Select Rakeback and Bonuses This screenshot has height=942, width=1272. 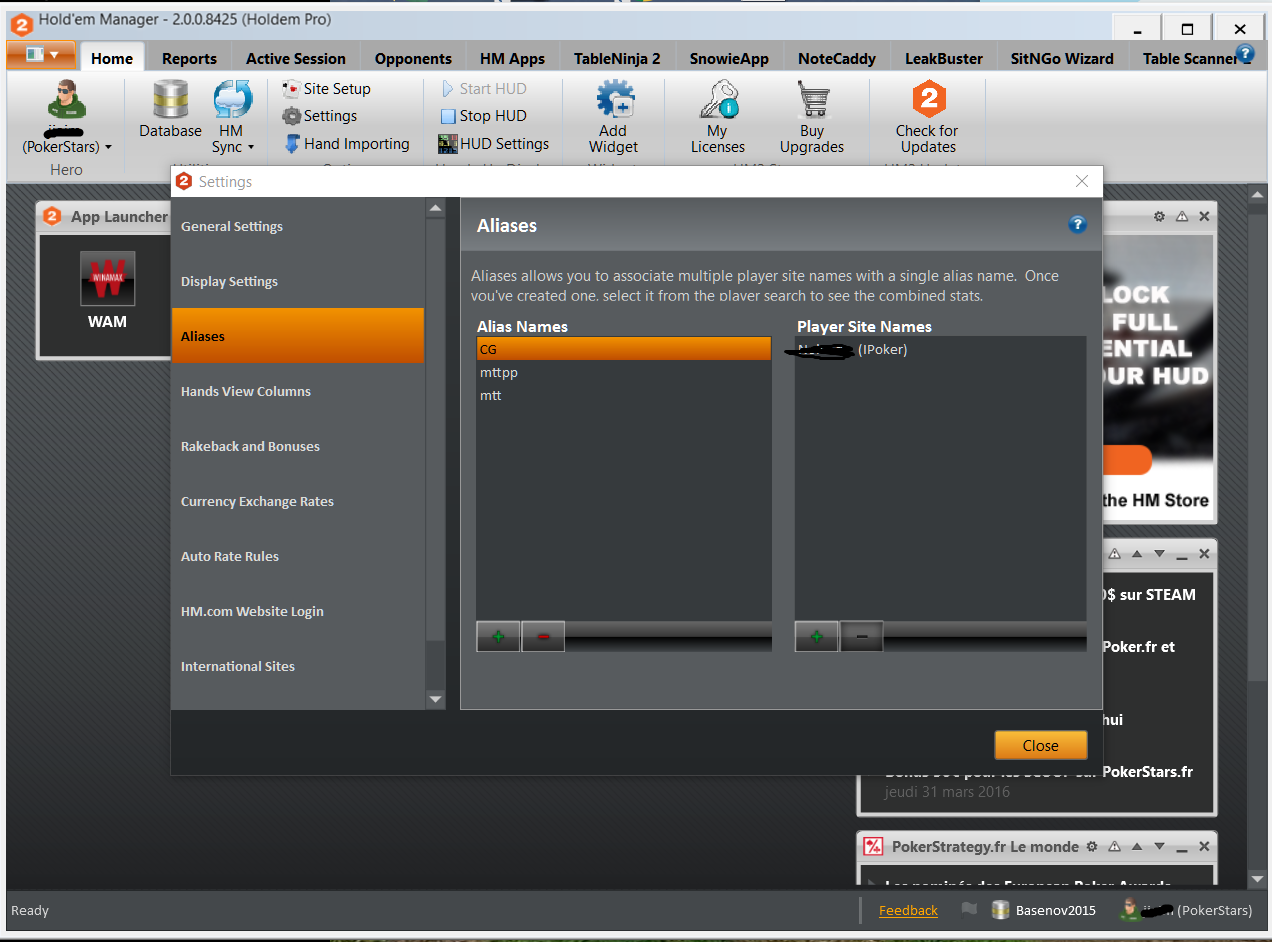[x=298, y=446]
